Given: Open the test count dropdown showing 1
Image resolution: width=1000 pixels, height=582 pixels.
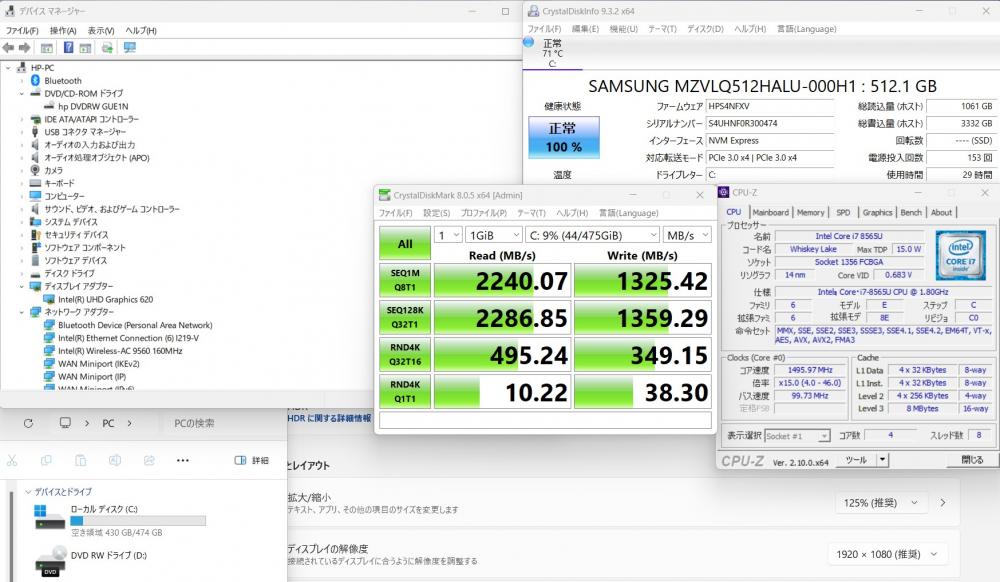Looking at the screenshot, I should [448, 235].
